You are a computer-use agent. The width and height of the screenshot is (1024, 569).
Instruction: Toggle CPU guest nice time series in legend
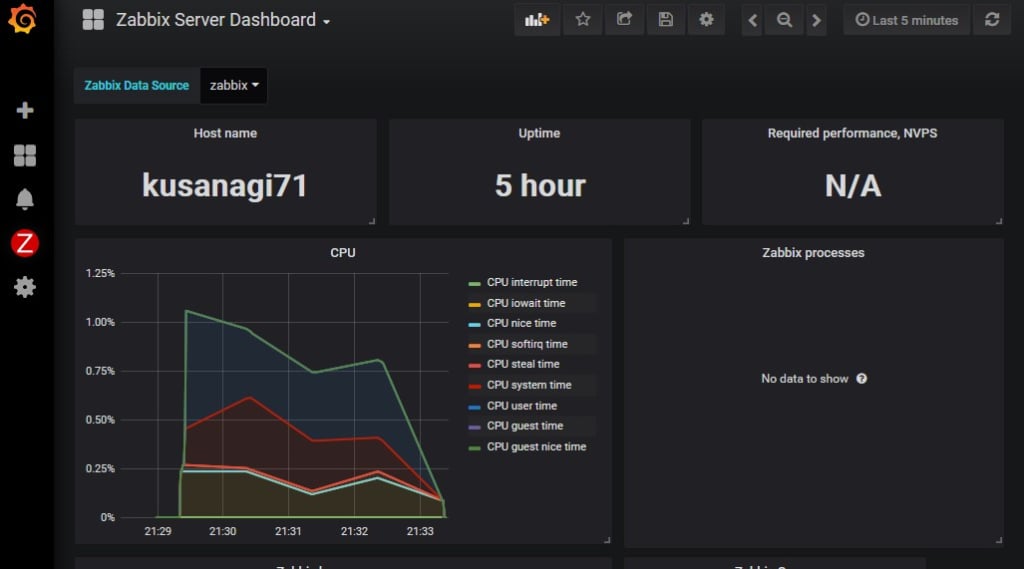[537, 447]
